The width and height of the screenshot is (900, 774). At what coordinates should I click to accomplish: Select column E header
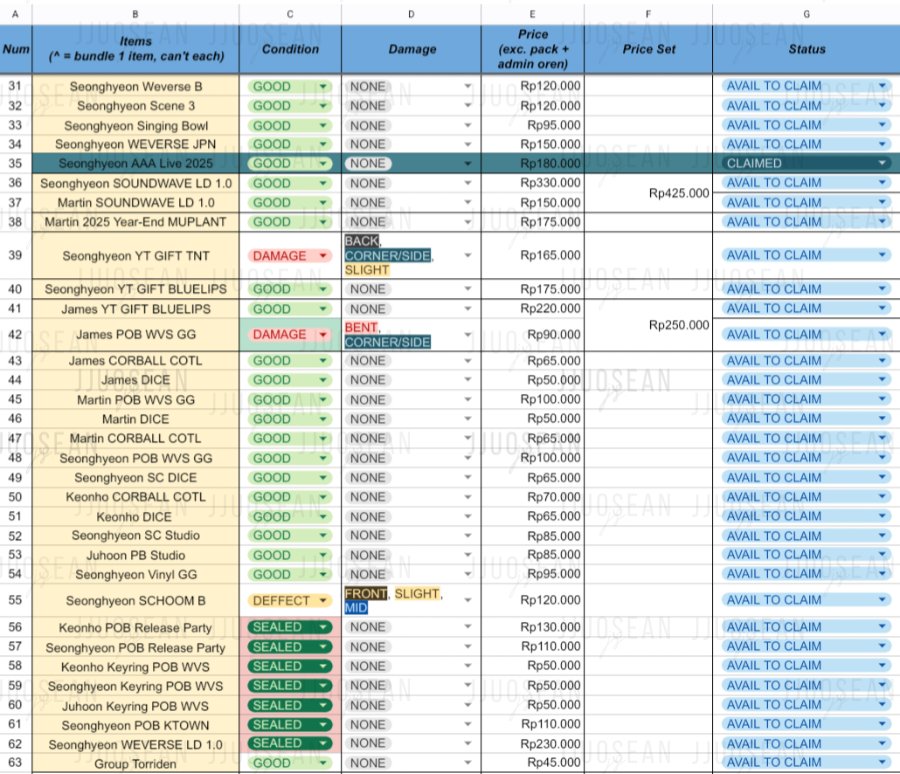(x=533, y=14)
